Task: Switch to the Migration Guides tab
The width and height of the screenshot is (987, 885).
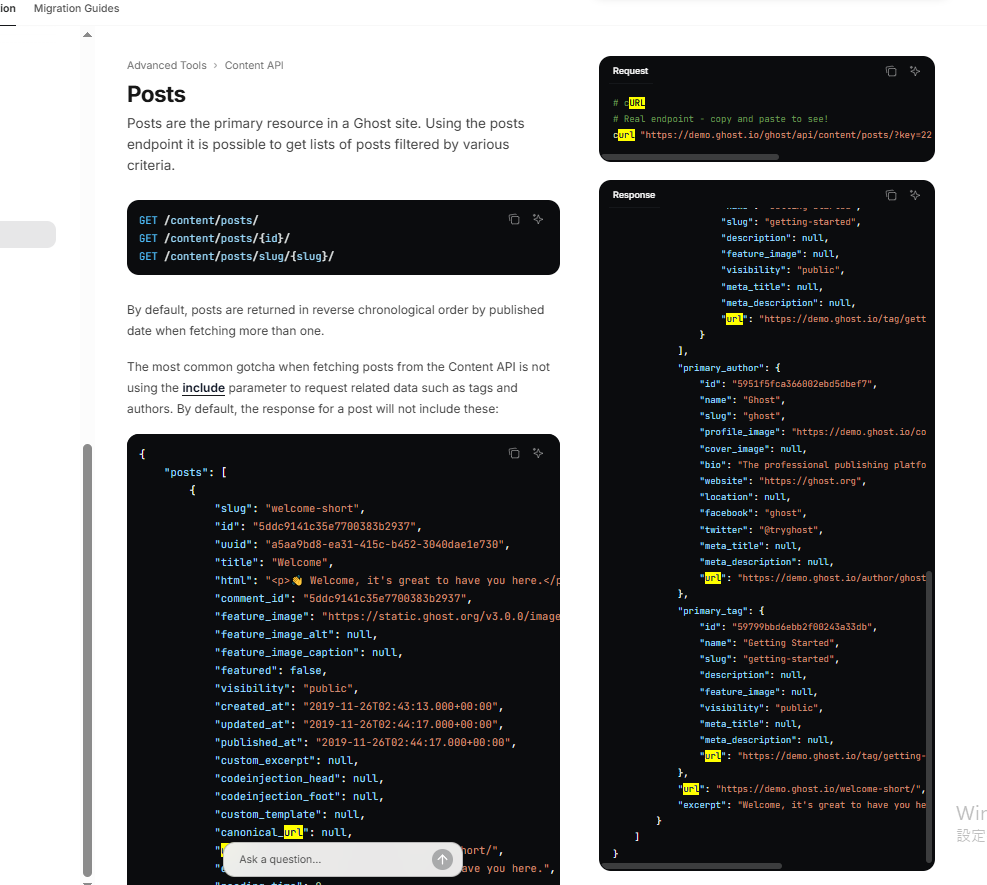Action: 76,8
